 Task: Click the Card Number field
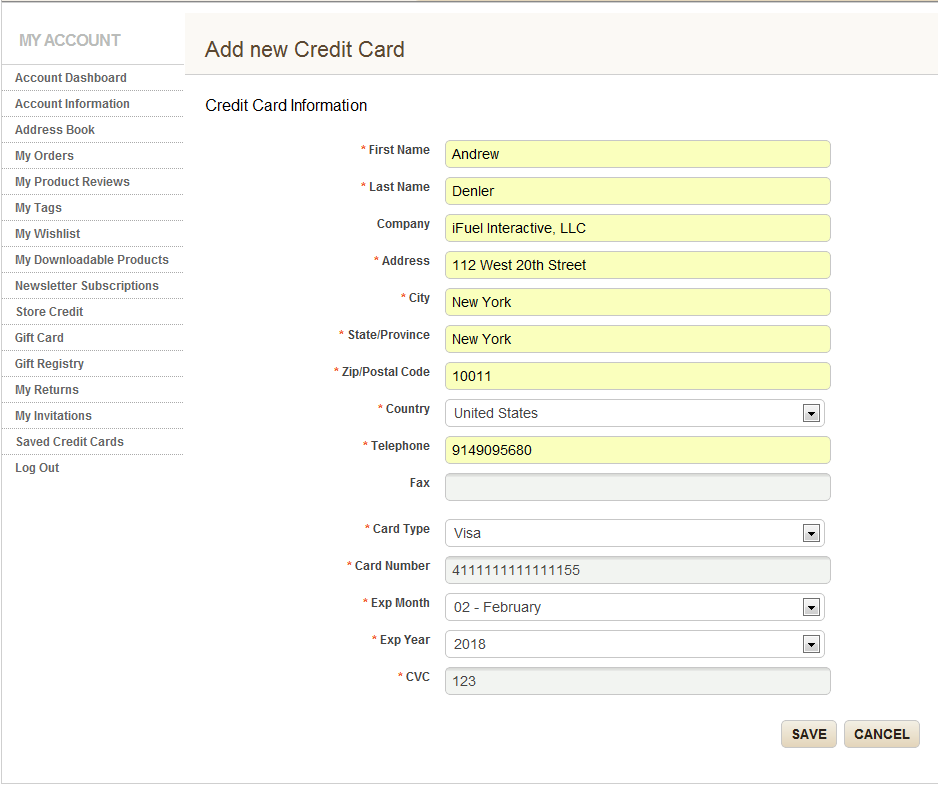(638, 571)
